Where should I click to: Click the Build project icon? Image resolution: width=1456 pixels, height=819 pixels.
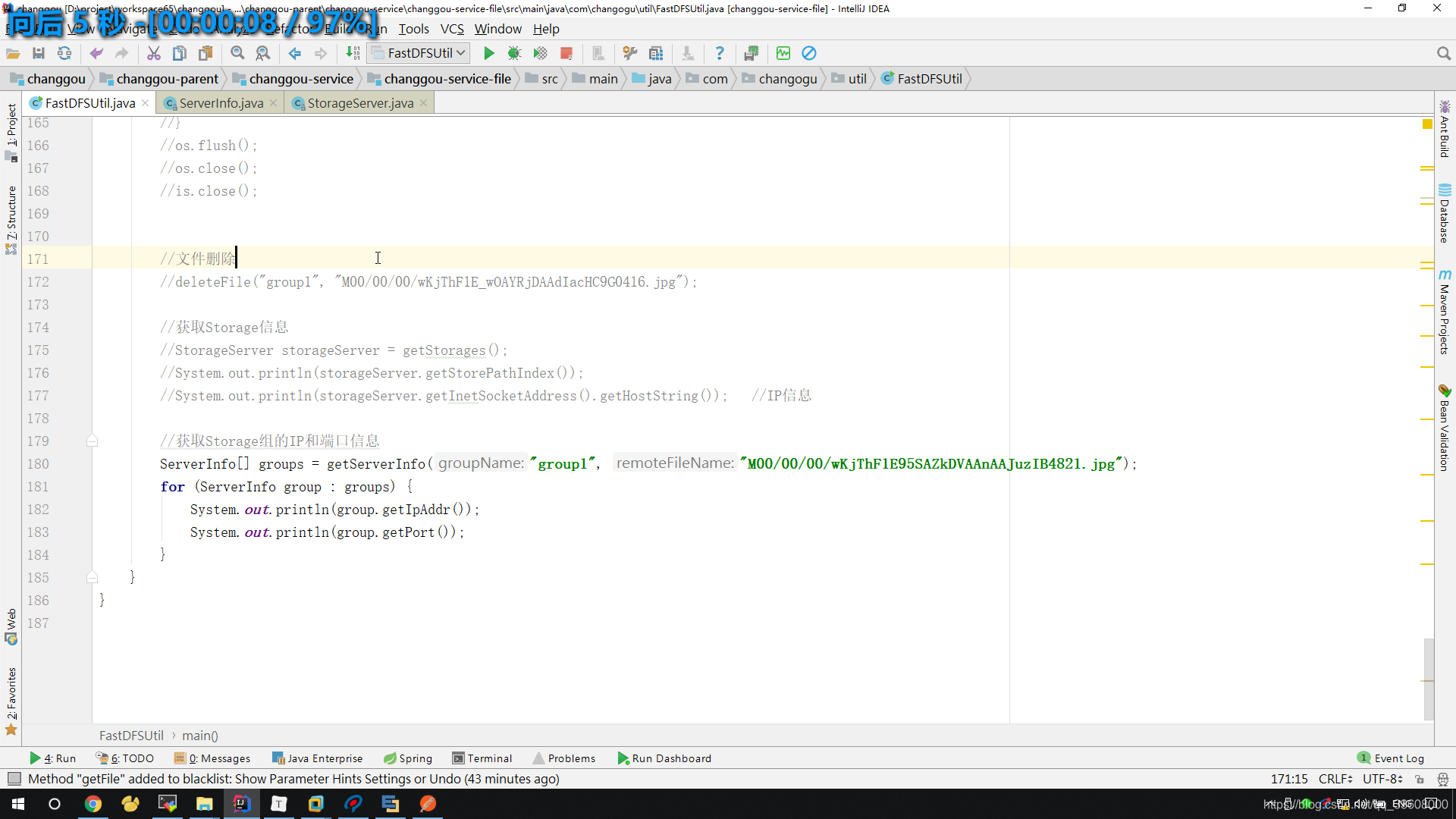(353, 53)
